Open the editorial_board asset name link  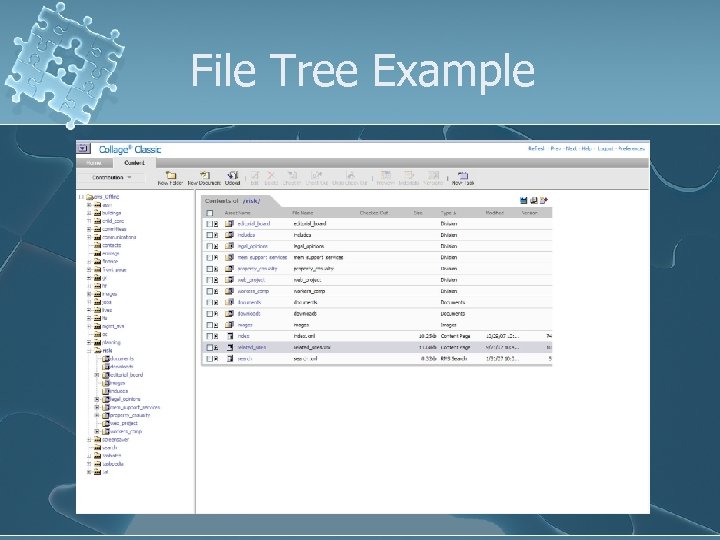point(254,224)
